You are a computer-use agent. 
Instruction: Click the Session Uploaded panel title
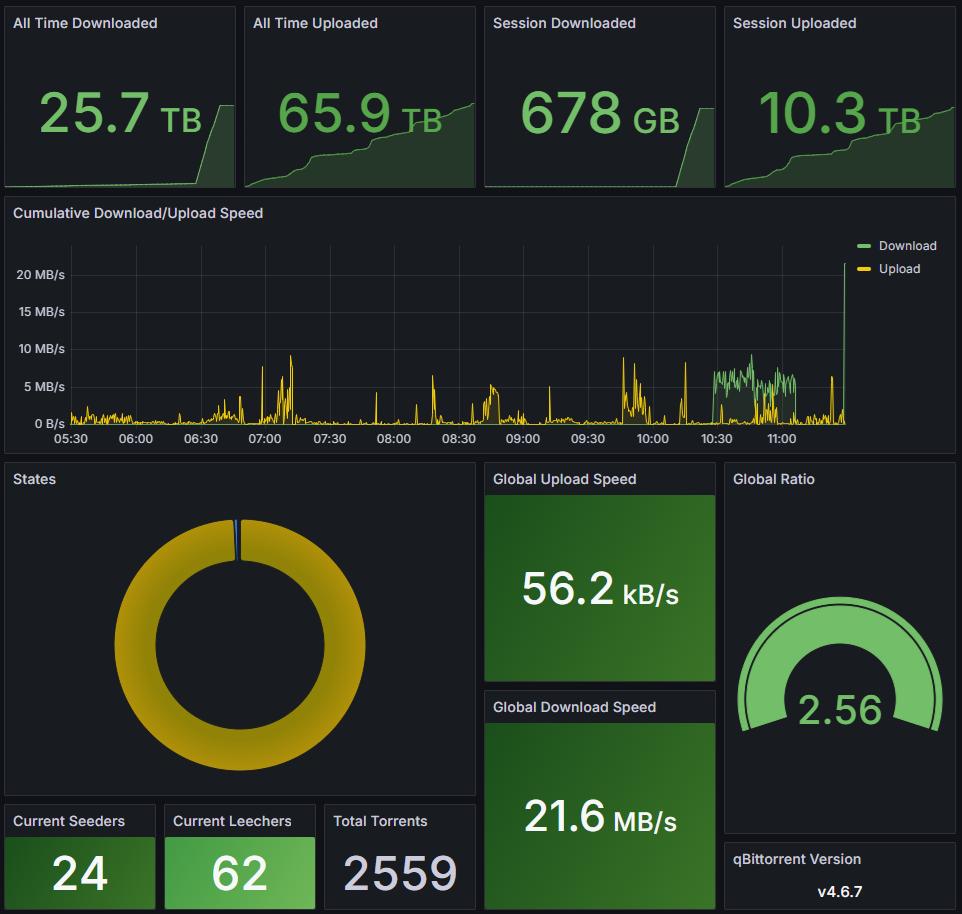[x=794, y=23]
